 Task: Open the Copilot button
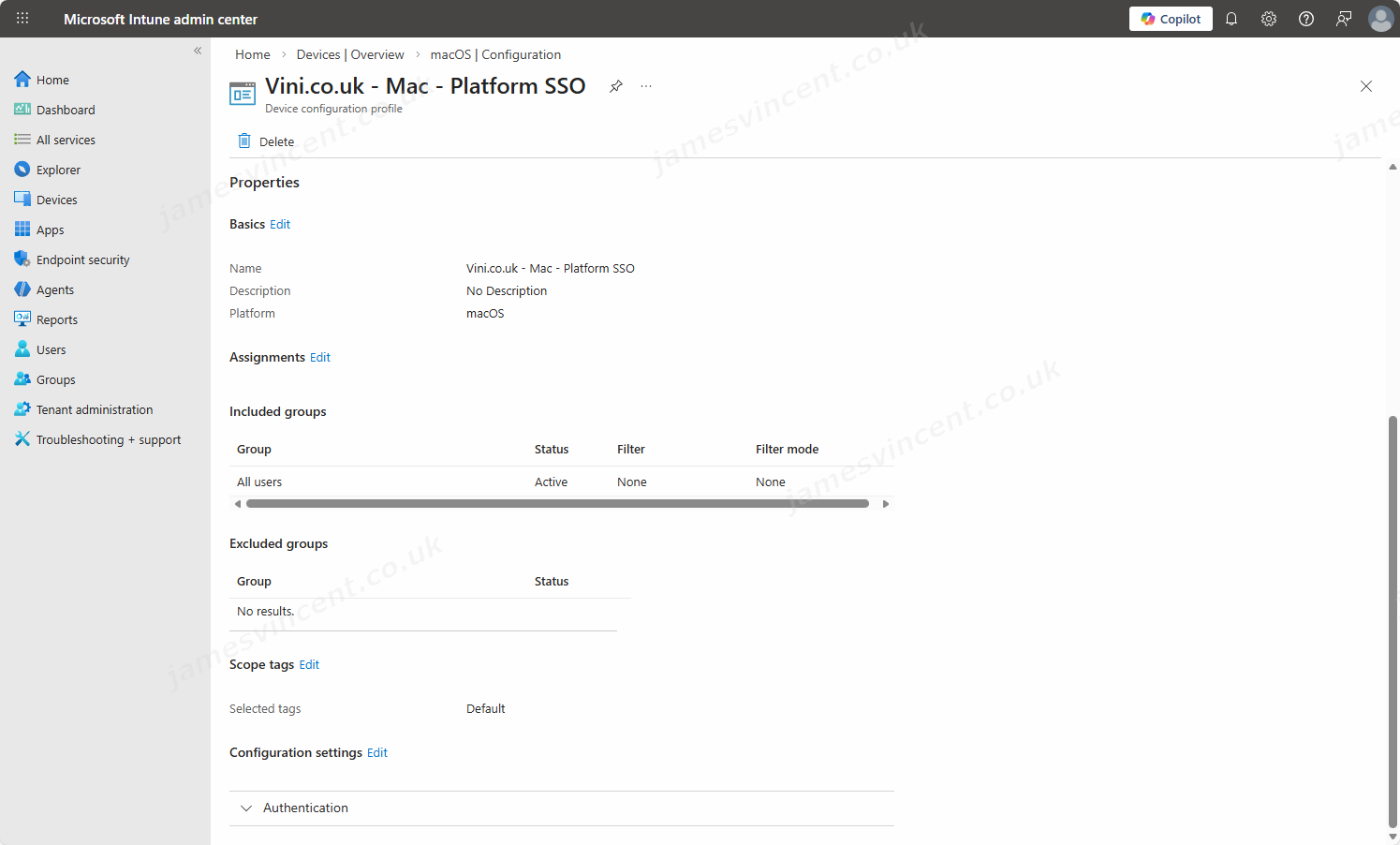tap(1171, 19)
